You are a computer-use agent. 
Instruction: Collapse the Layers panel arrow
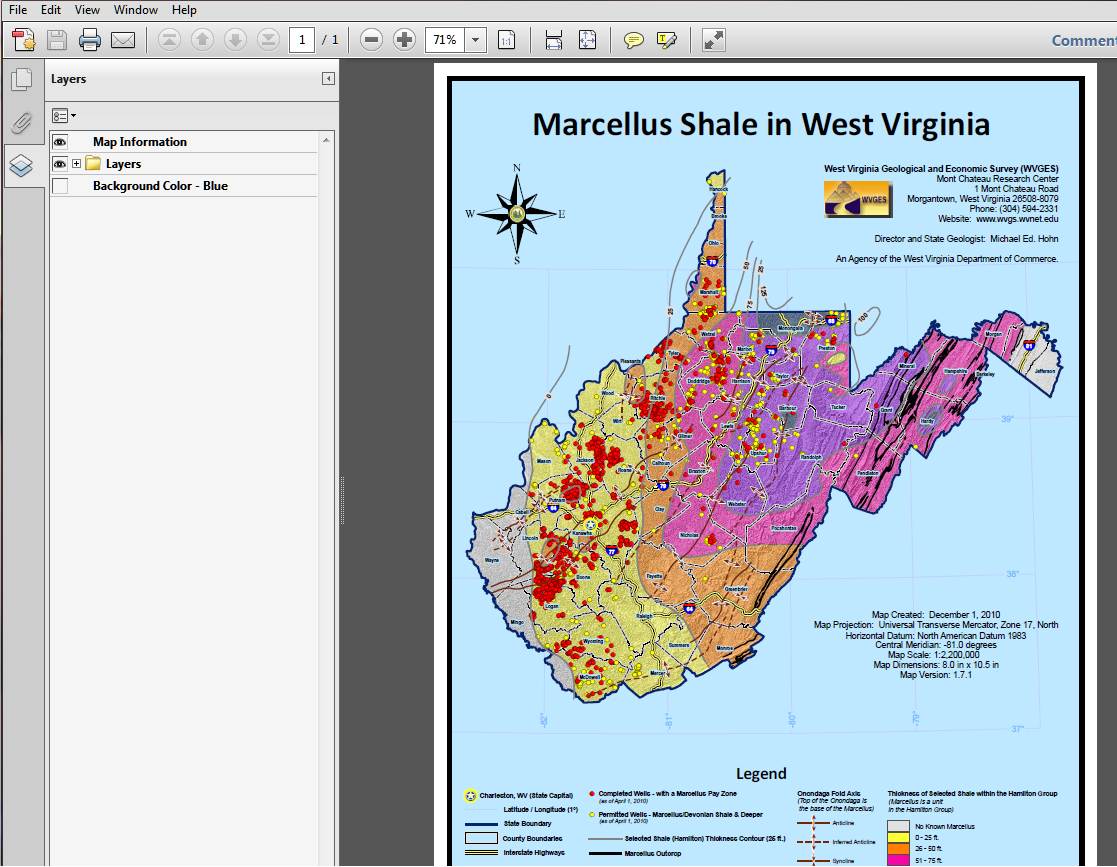click(x=328, y=78)
